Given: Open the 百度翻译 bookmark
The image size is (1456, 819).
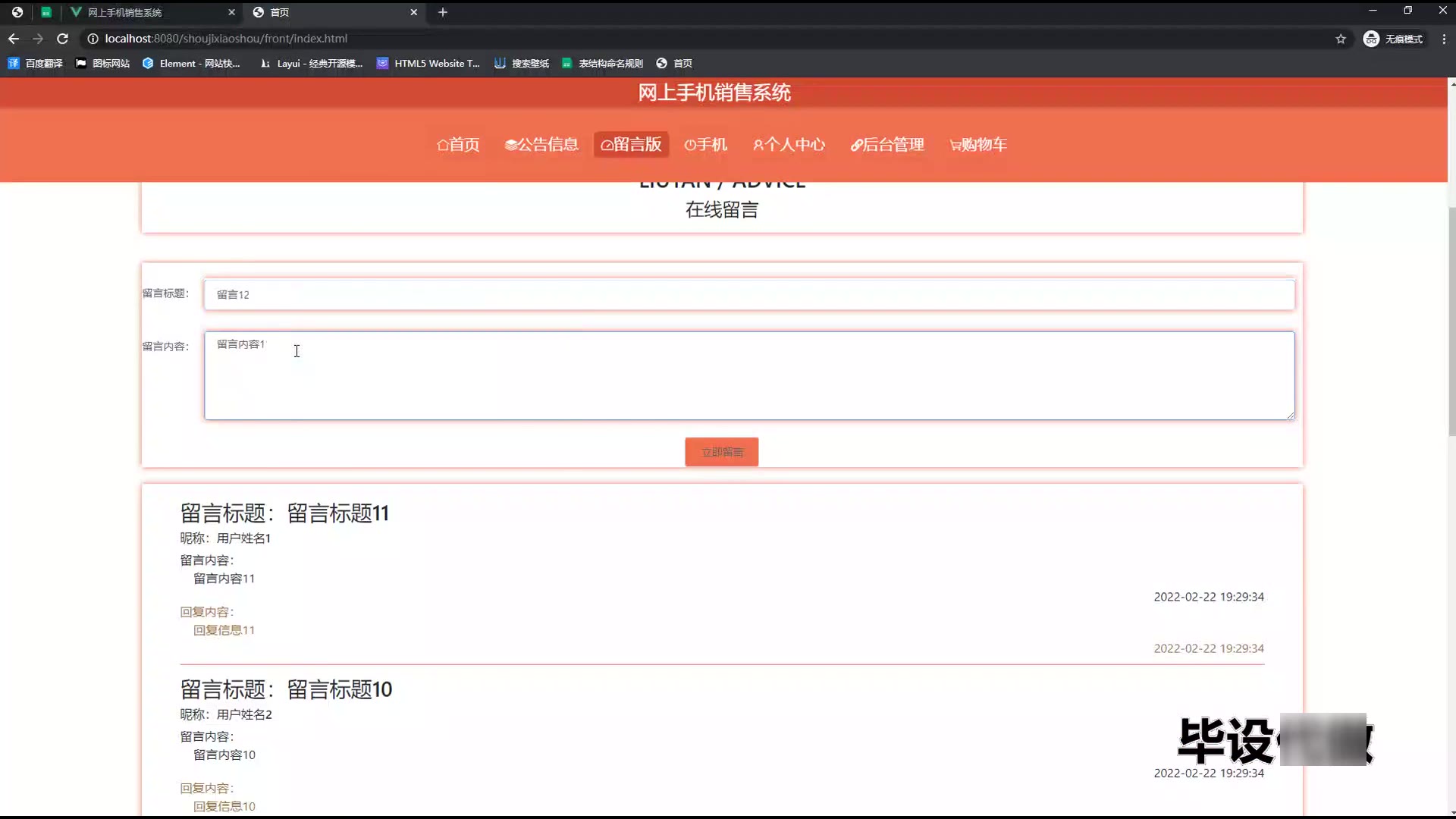Looking at the screenshot, I should [36, 64].
